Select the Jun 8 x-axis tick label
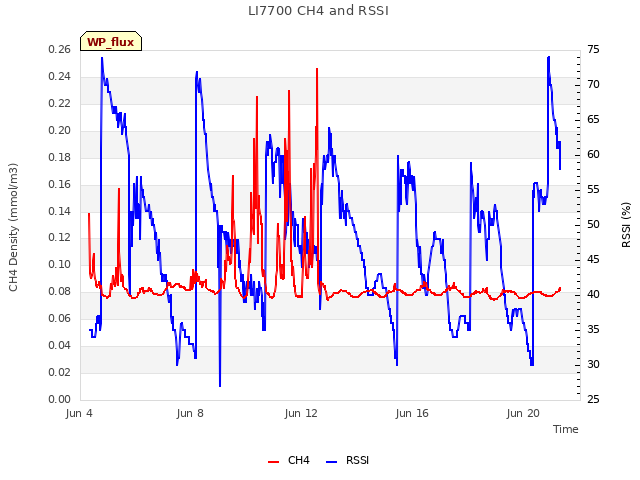Image resolution: width=640 pixels, height=480 pixels. 190,413
